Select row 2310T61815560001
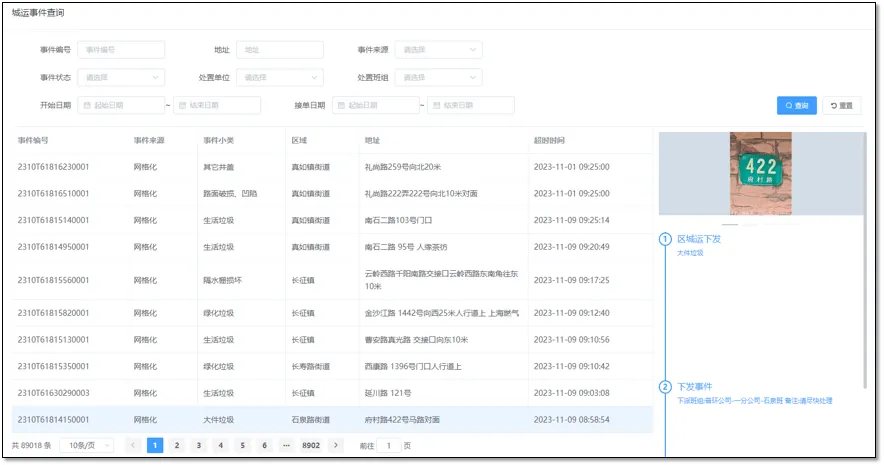This screenshot has height=465, width=884. click(332, 280)
